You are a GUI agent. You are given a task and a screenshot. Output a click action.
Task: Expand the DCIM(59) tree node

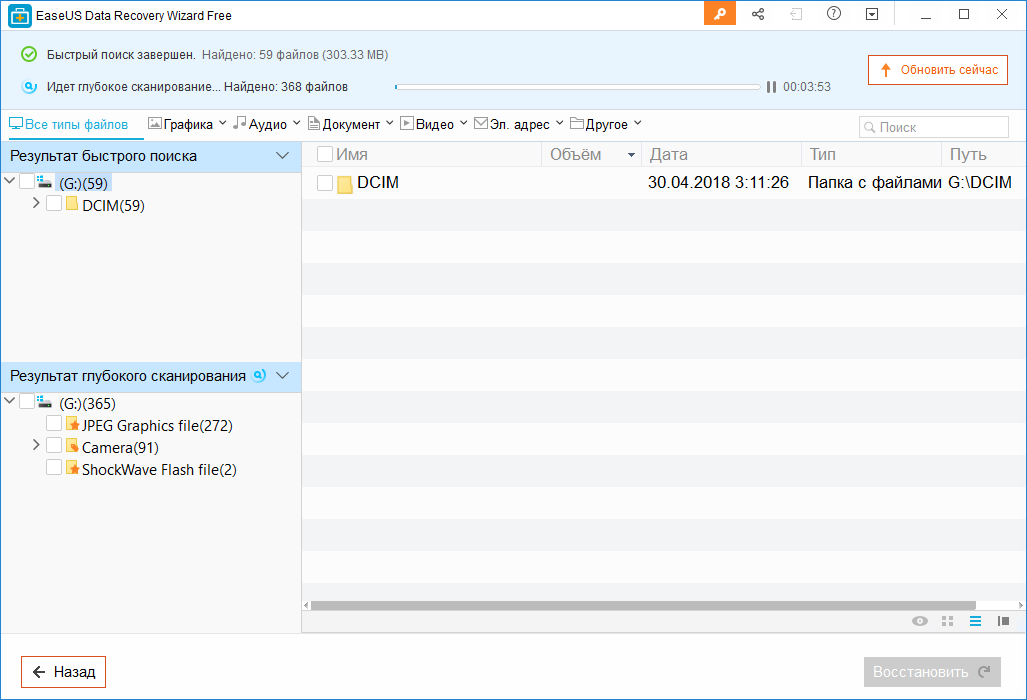[36, 203]
